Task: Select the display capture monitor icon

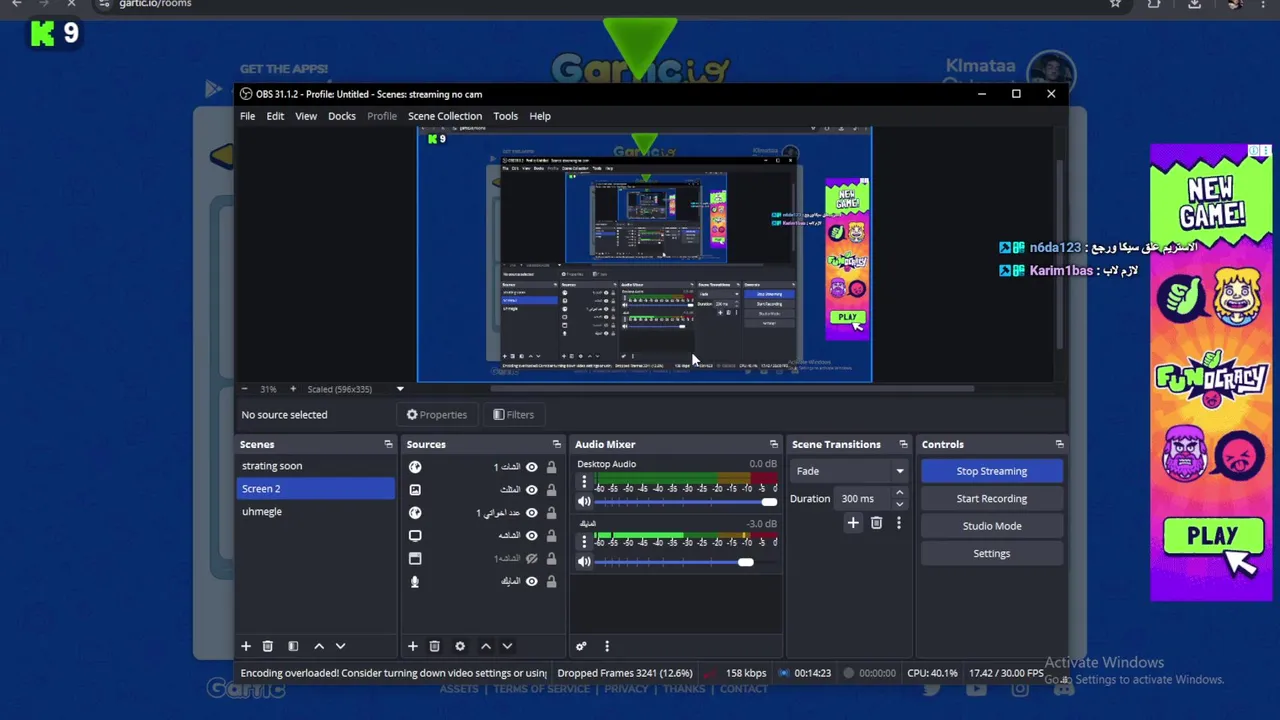Action: coord(415,536)
